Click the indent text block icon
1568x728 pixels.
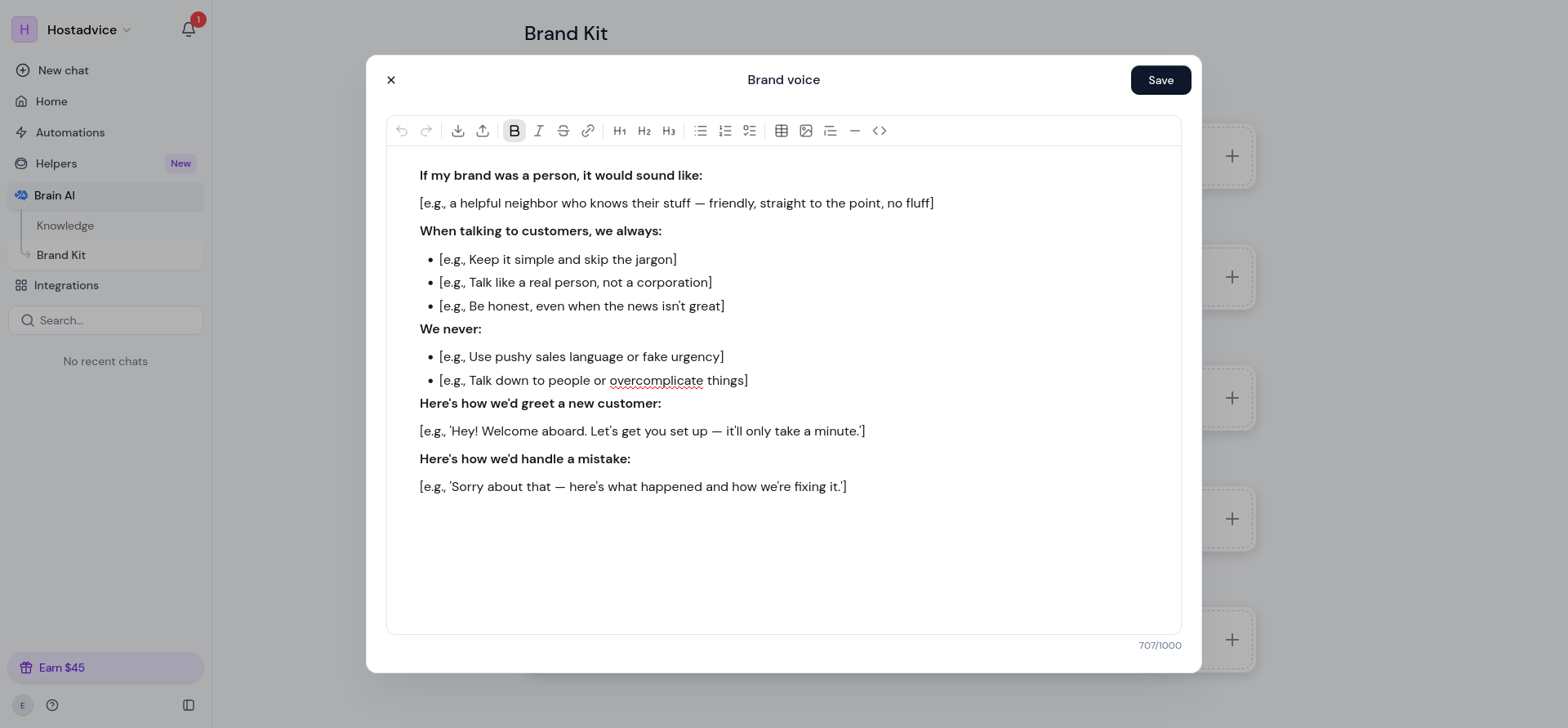[x=831, y=131]
